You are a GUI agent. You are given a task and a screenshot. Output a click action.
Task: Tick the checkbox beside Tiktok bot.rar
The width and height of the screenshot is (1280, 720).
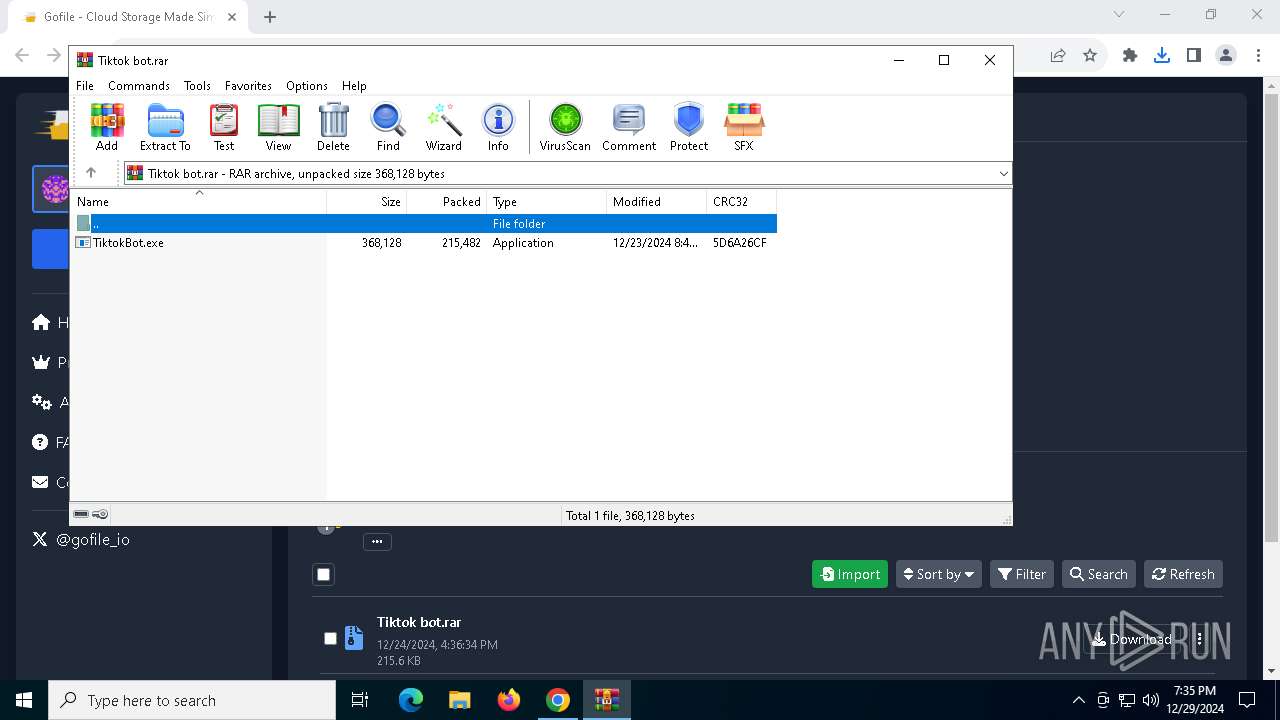330,638
